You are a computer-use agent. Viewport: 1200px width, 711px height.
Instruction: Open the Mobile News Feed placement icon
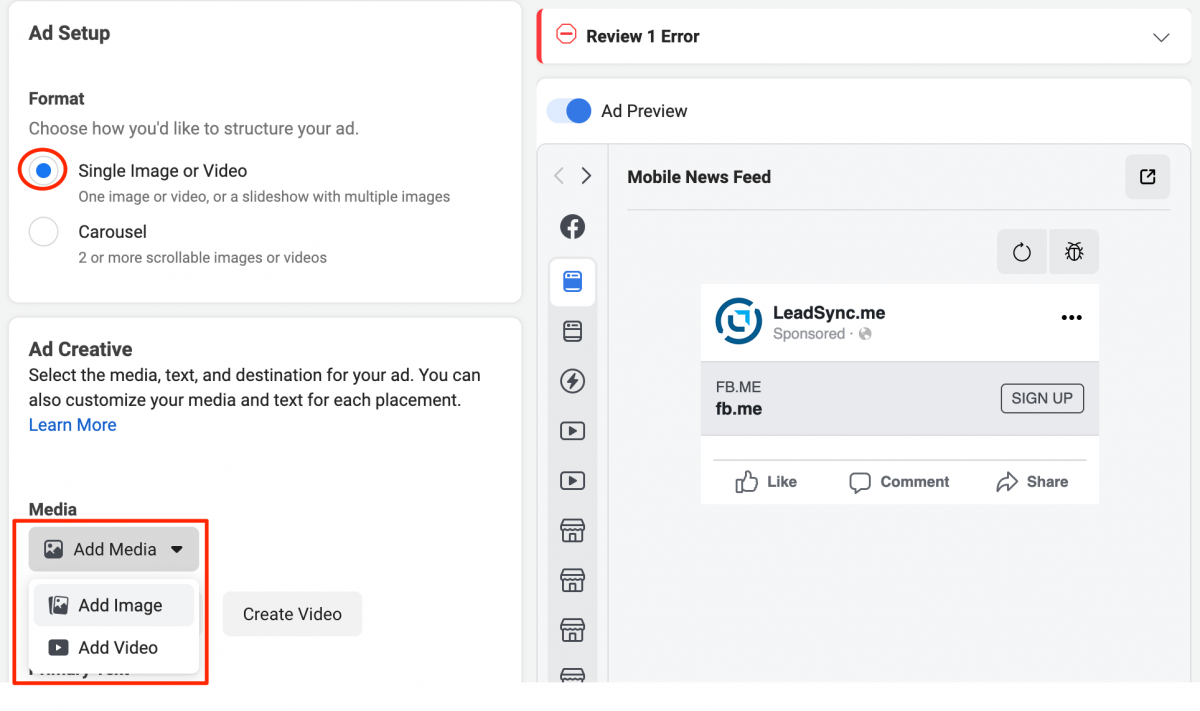point(572,281)
